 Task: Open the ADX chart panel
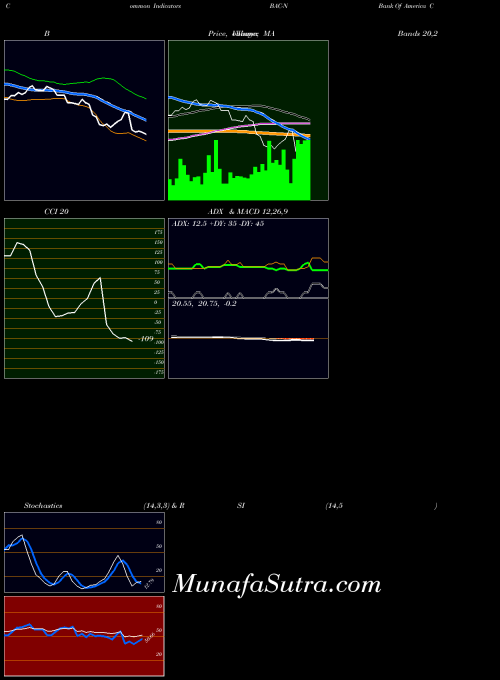[248, 258]
